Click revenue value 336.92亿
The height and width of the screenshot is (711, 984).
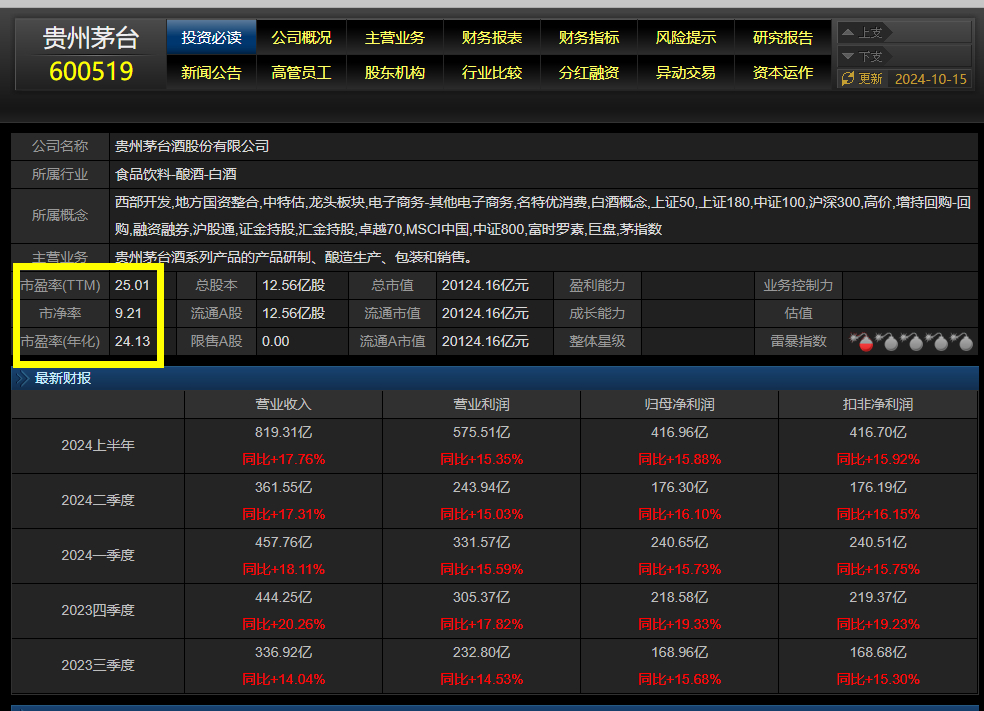[284, 653]
